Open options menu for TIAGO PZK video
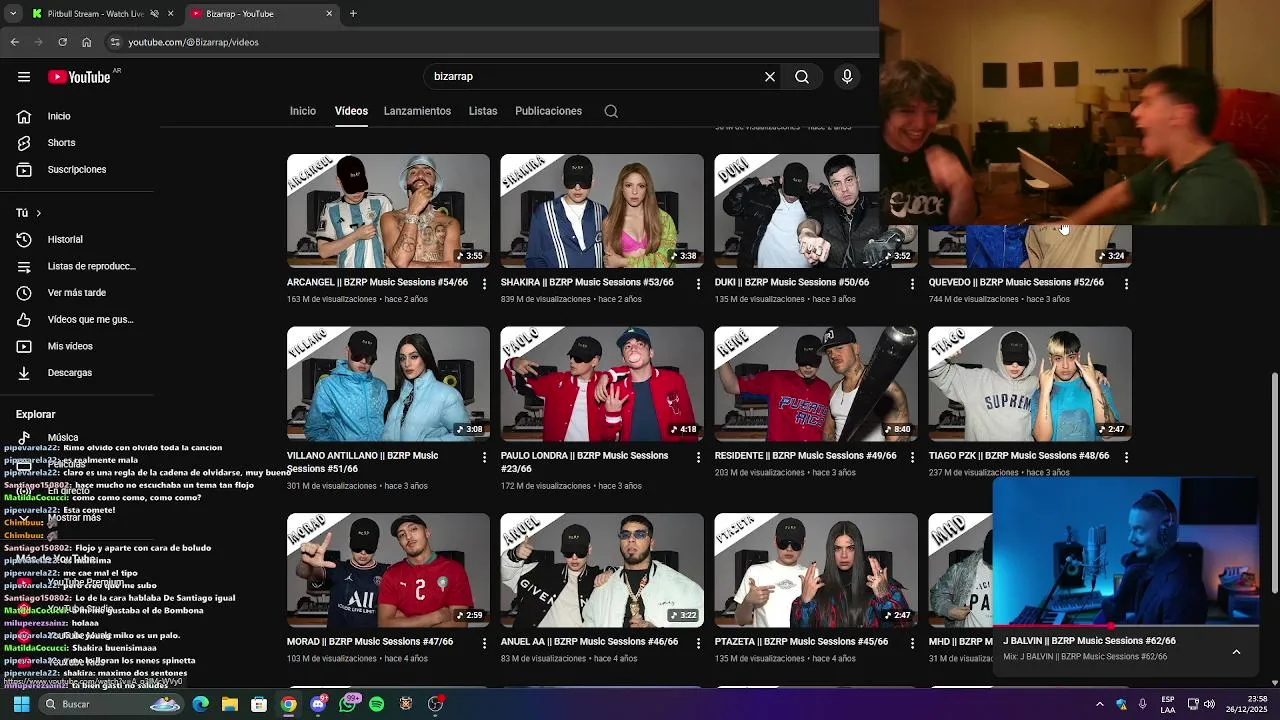The image size is (1280, 720). pyautogui.click(x=1126, y=457)
